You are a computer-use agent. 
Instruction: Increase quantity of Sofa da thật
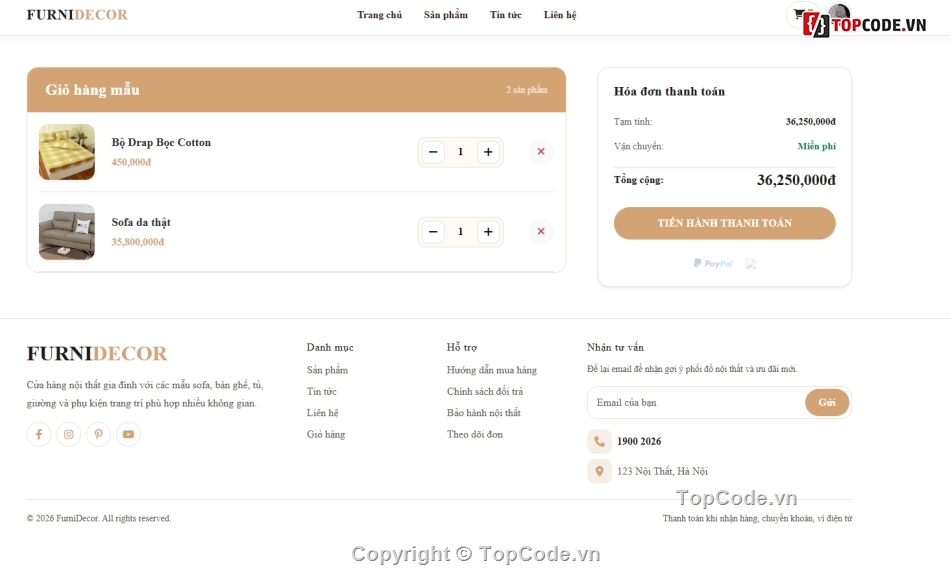(x=488, y=232)
